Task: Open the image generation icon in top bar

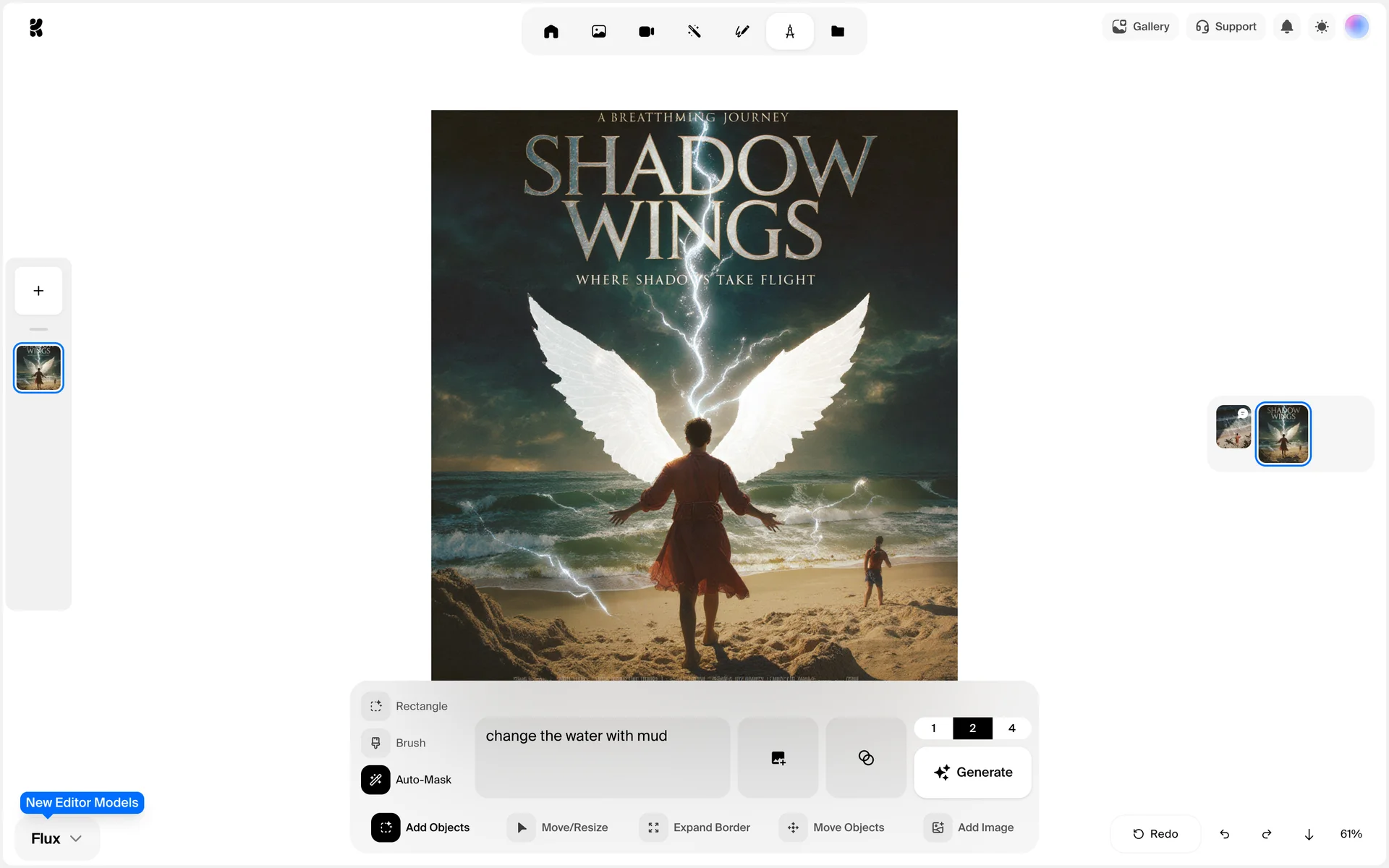Action: (598, 31)
